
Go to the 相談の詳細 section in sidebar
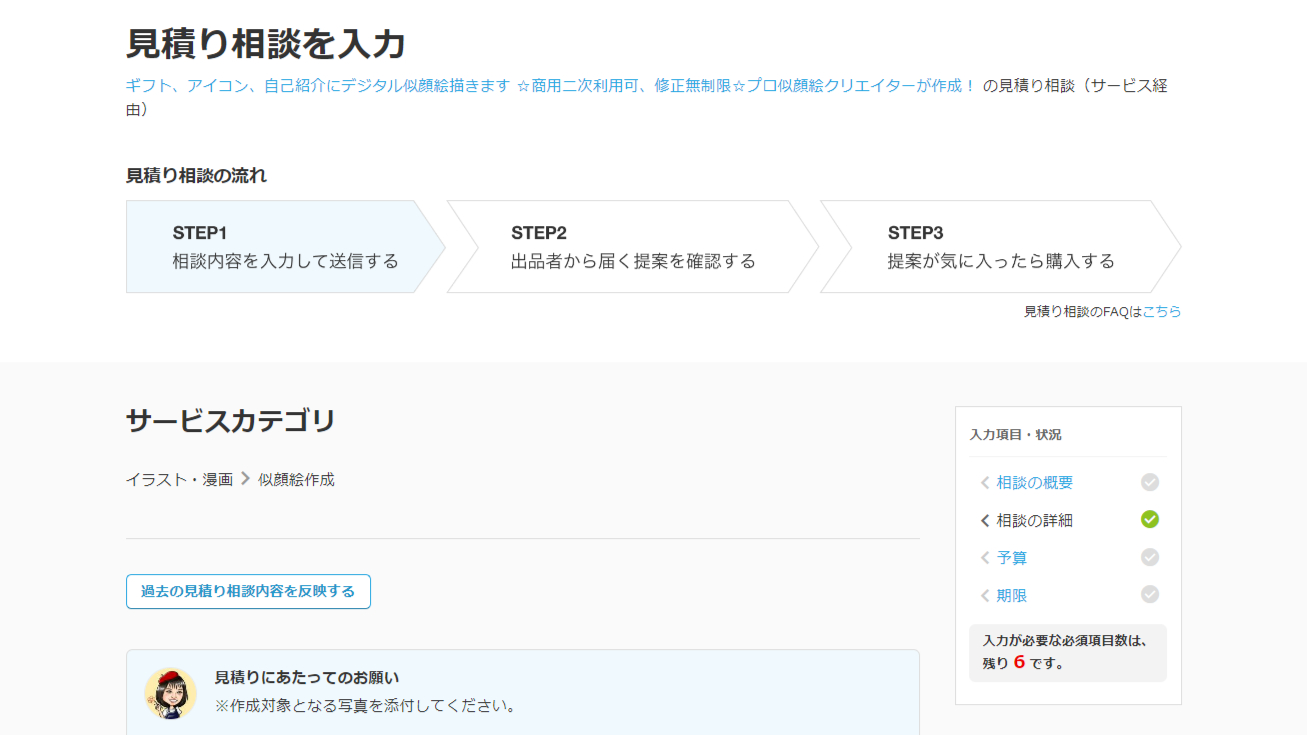coord(1034,520)
